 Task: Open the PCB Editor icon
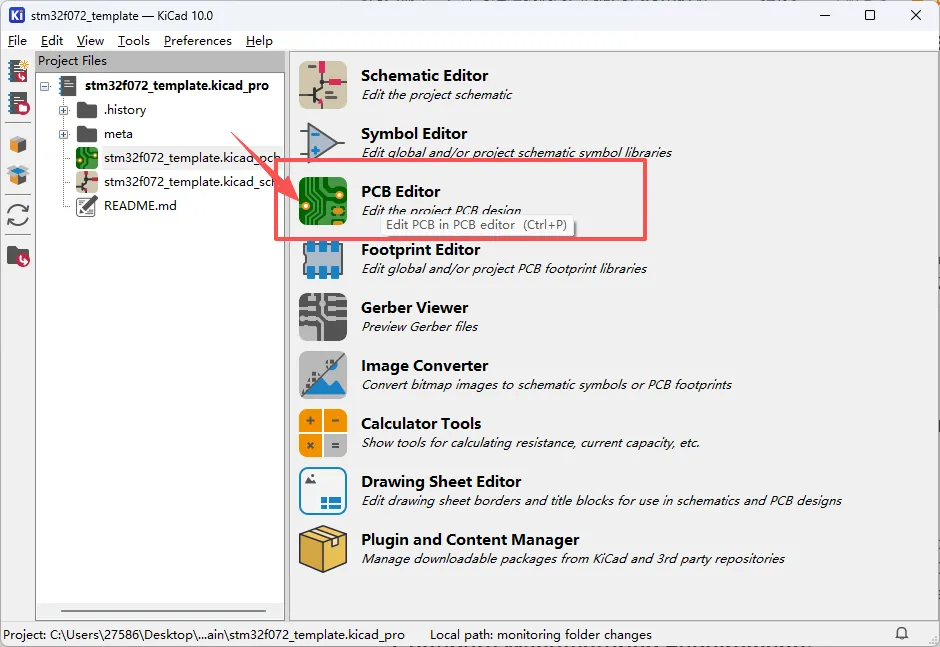tap(323, 201)
